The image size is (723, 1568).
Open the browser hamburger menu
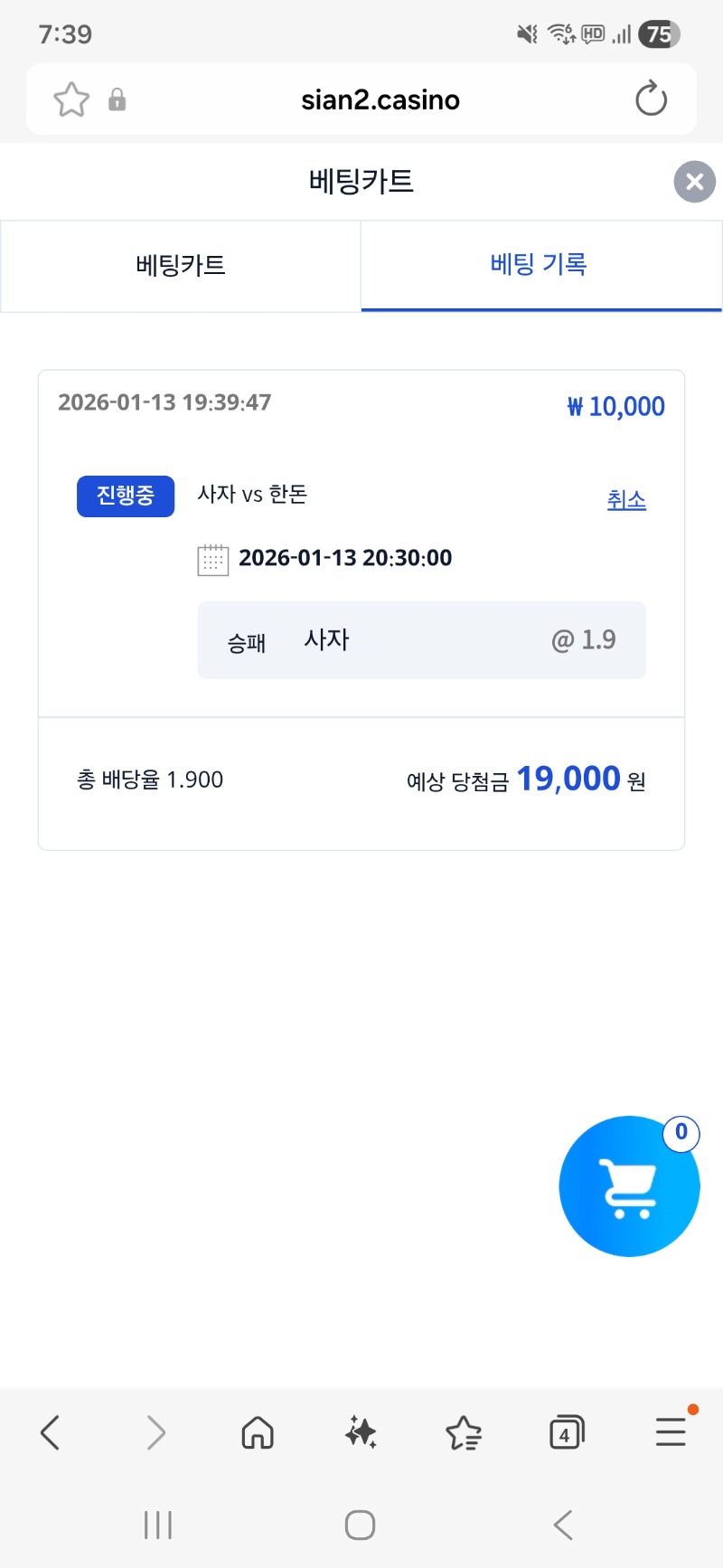[x=671, y=1432]
